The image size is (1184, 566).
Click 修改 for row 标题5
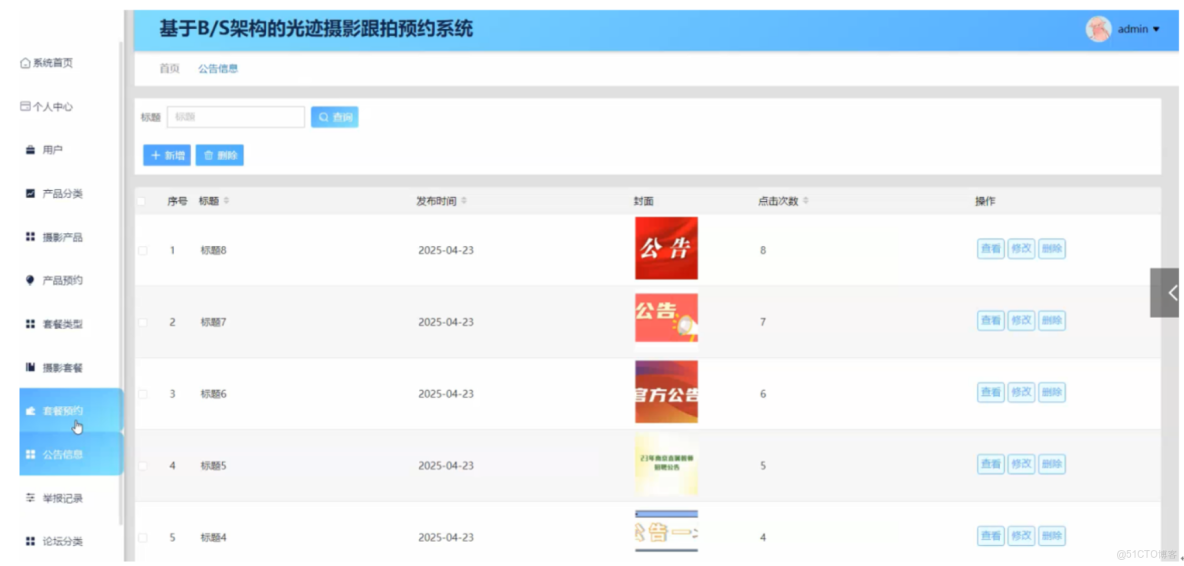click(x=1021, y=464)
